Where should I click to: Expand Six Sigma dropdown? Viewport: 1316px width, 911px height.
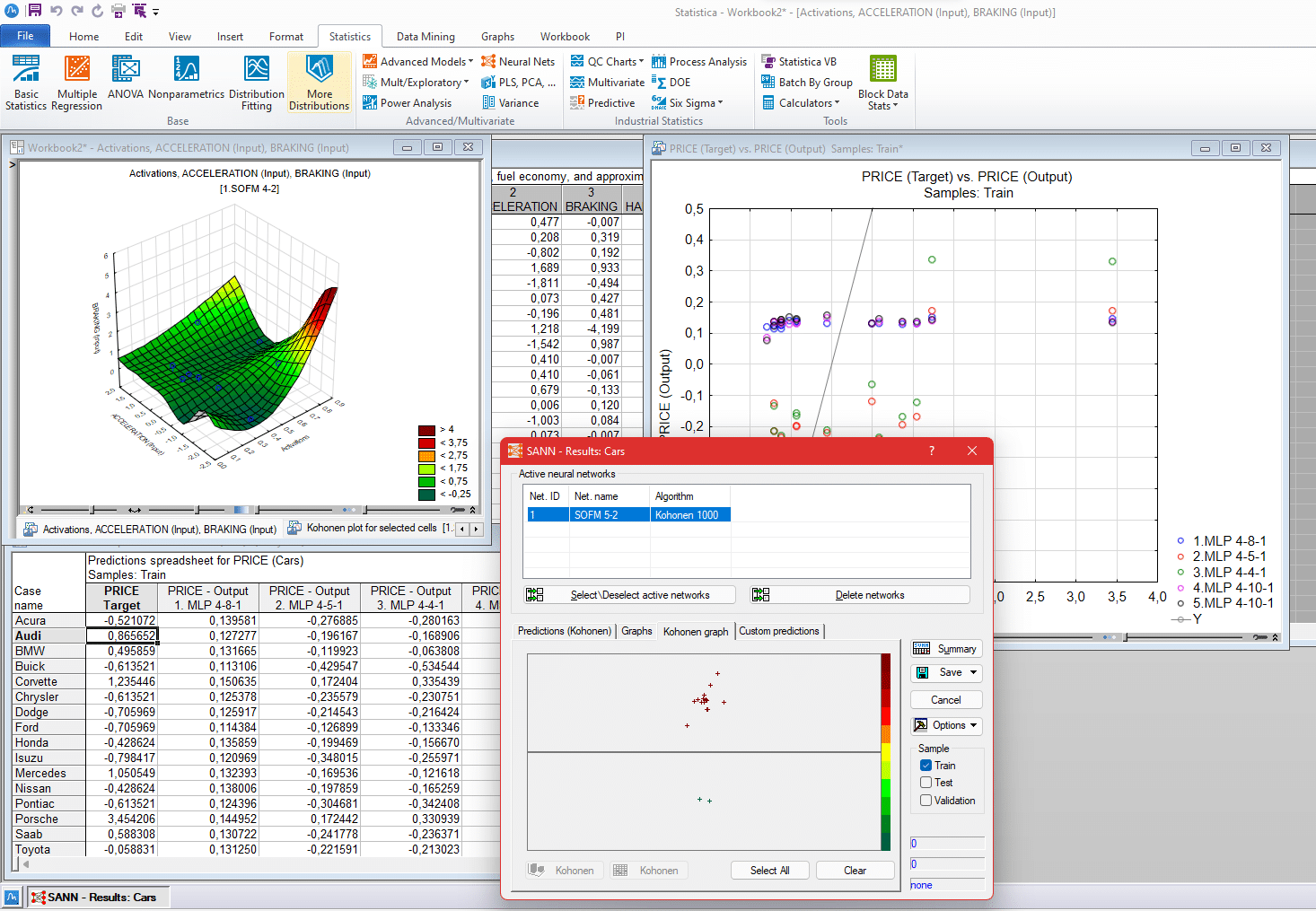click(x=720, y=102)
